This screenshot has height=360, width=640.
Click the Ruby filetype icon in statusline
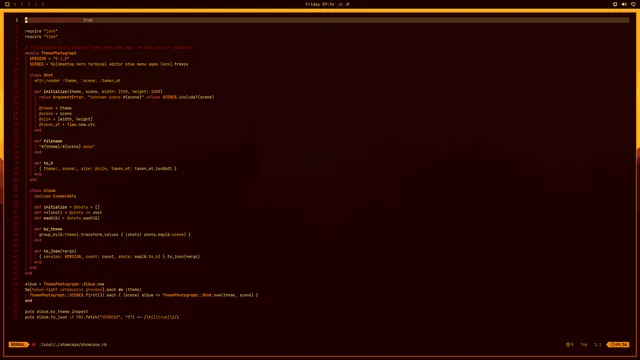34,344
